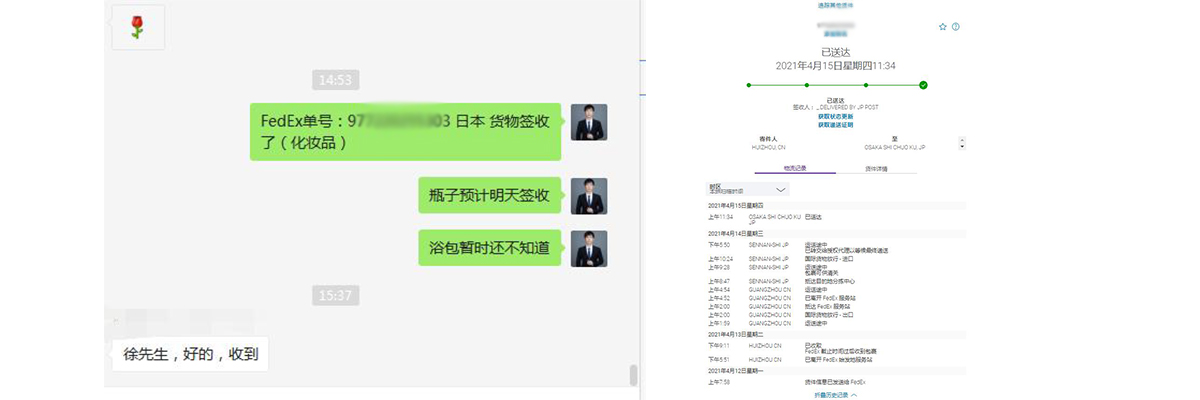1200x400 pixels.
Task: Click the 选择其他货件 link at the top
Action: (835, 6)
